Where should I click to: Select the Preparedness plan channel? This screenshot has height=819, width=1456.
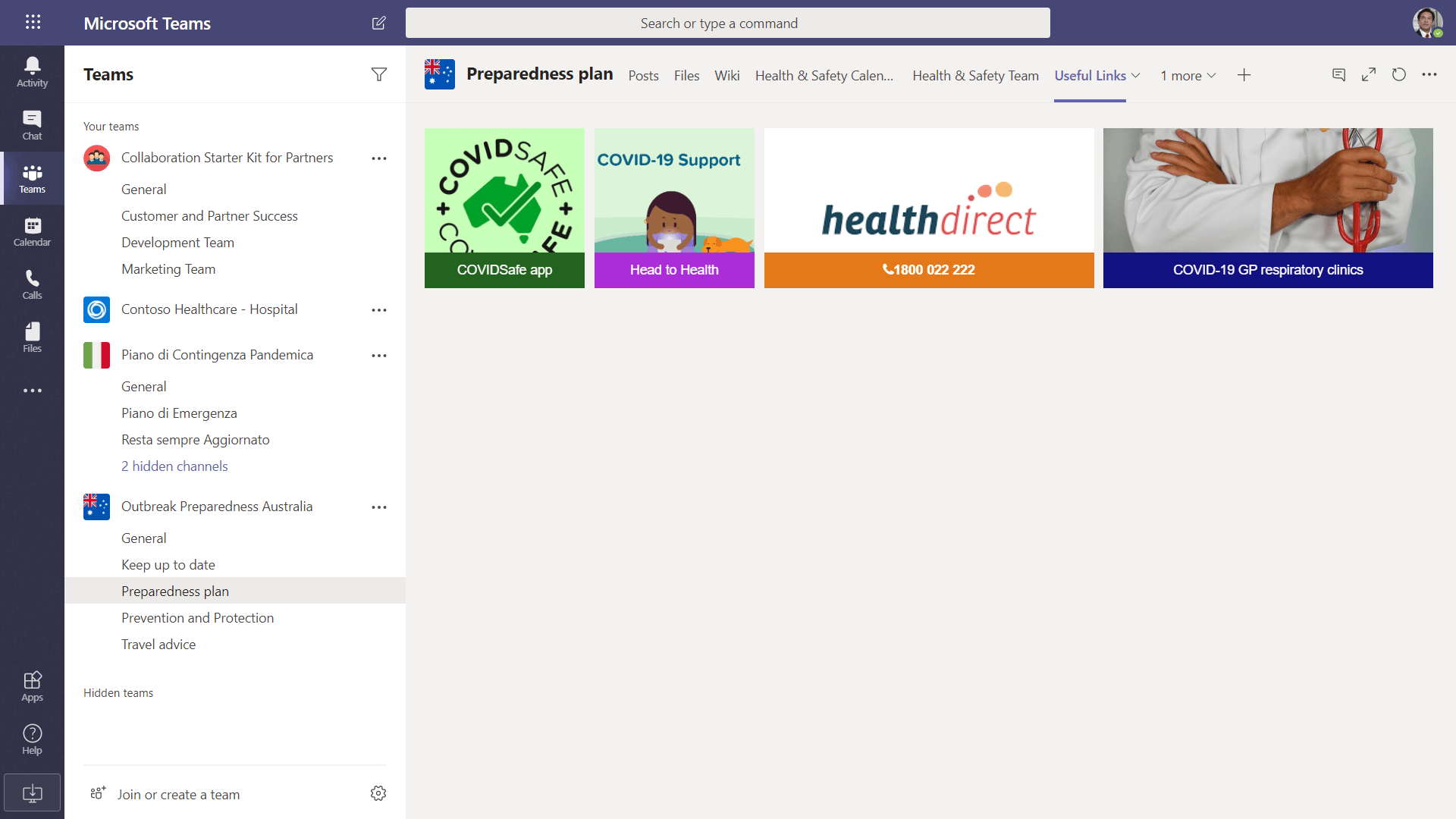(x=235, y=591)
